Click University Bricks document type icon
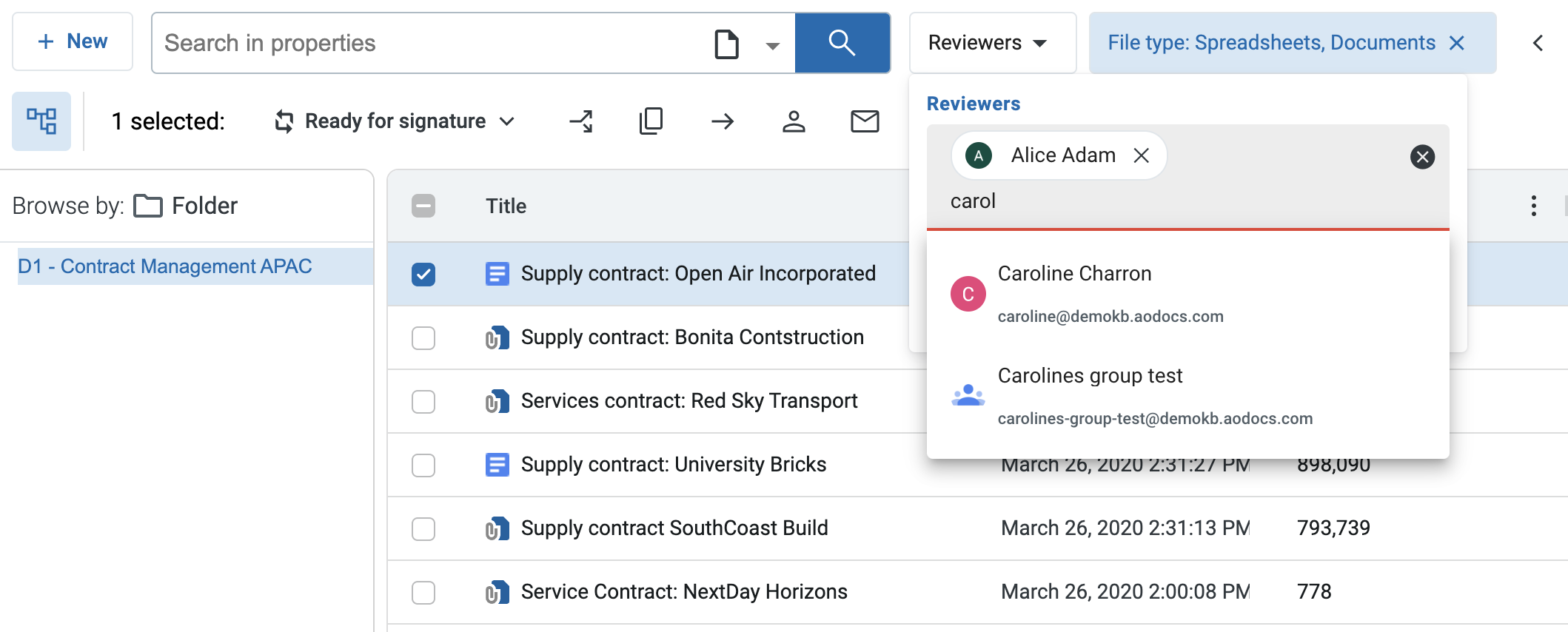The height and width of the screenshot is (632, 1568). click(x=497, y=465)
